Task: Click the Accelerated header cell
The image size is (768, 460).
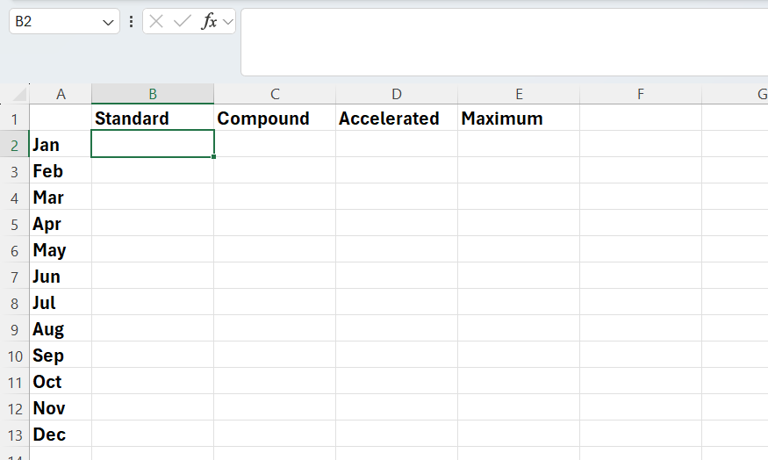Action: pos(397,118)
